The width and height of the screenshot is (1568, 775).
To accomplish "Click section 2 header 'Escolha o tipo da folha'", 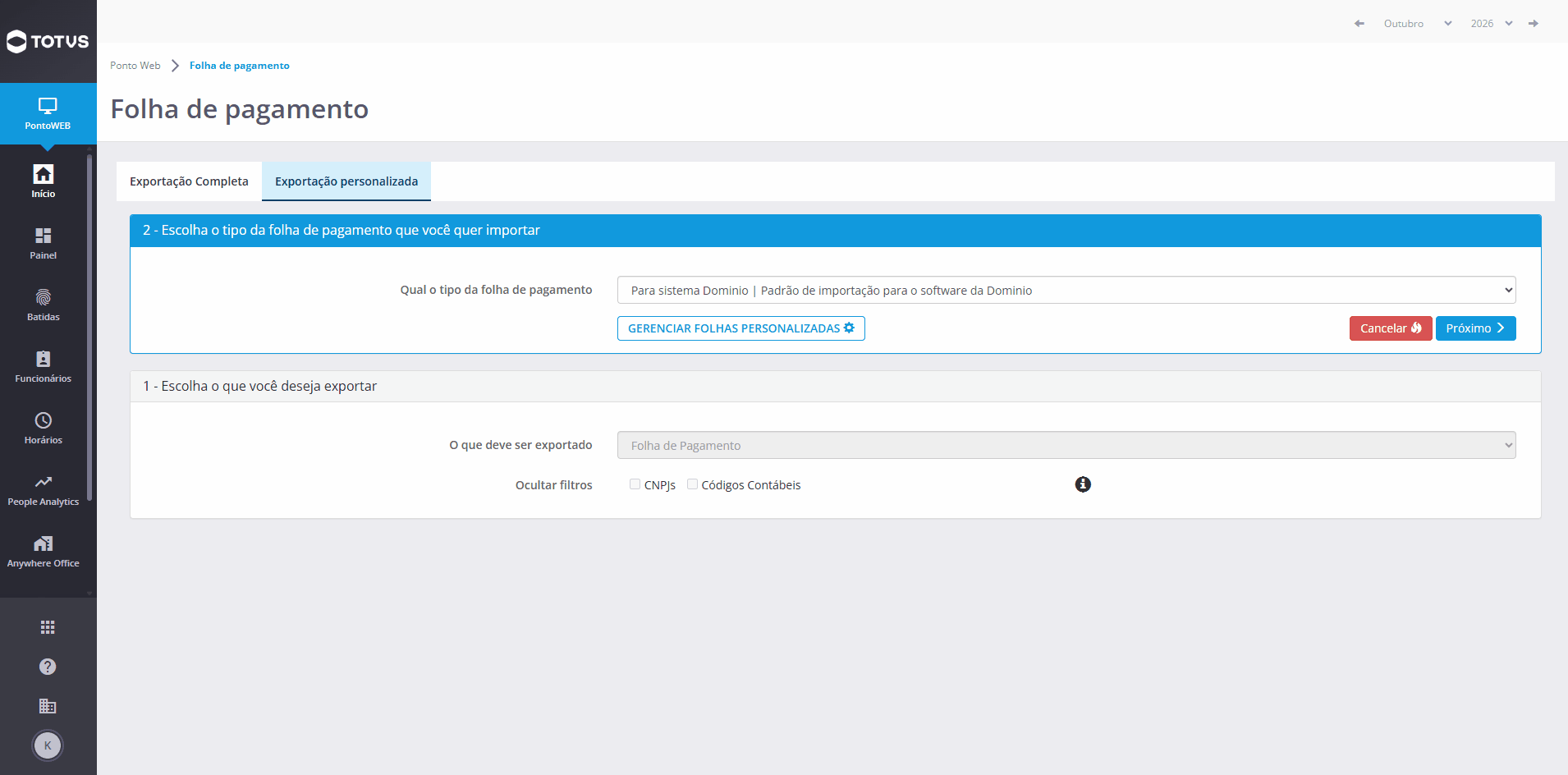I will tap(836, 231).
